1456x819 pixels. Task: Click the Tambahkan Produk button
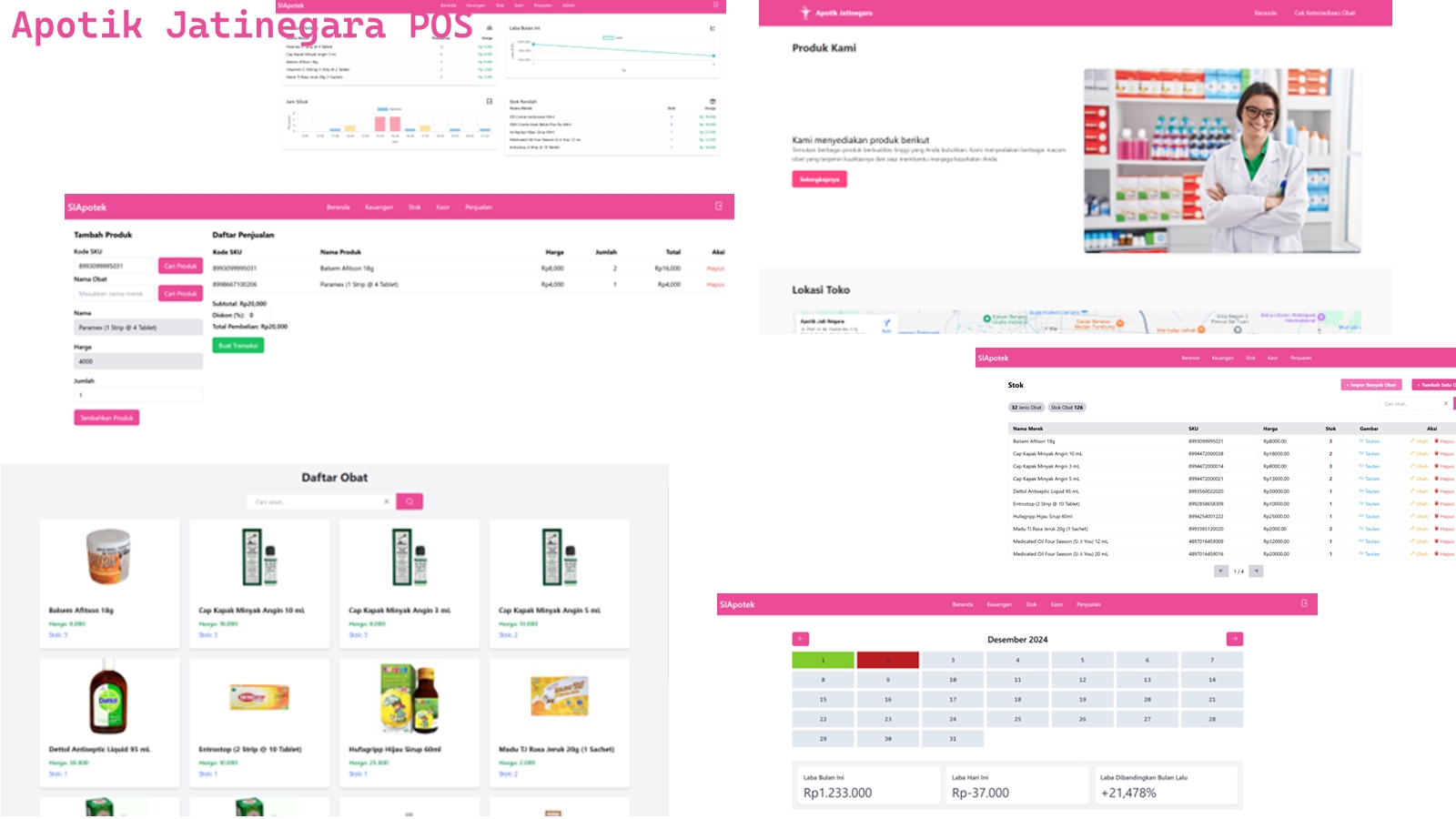point(106,418)
